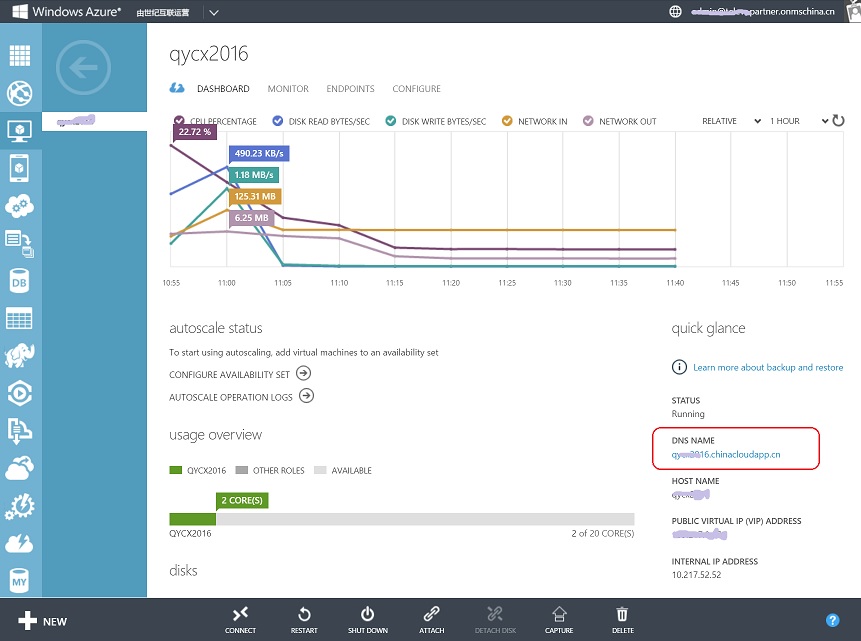Open the Storage table icon

click(19, 318)
